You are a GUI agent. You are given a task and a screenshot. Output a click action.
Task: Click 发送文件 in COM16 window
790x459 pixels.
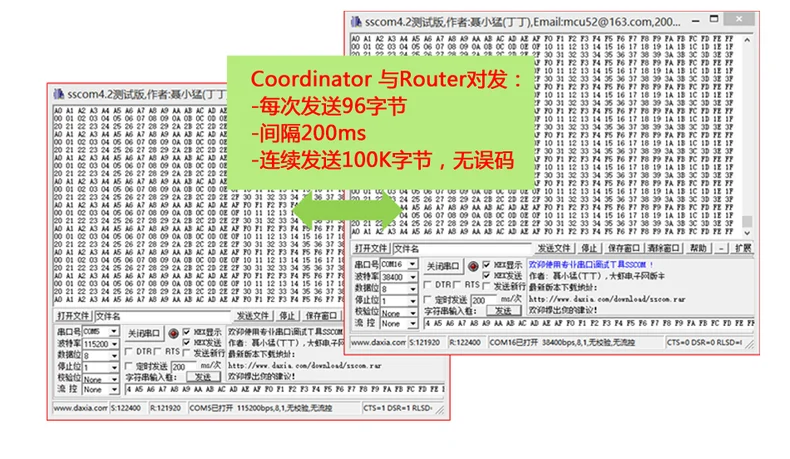coord(554,248)
